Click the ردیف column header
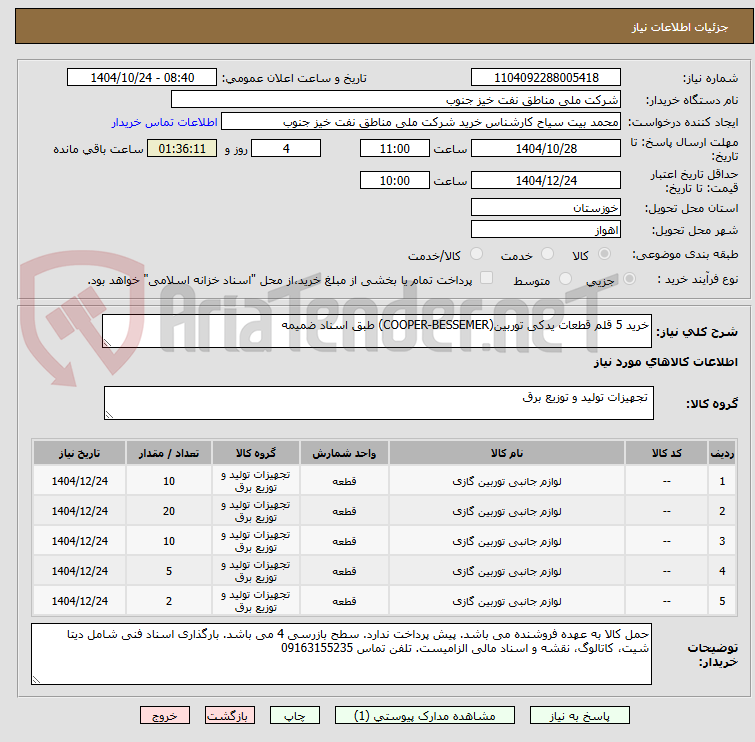This screenshot has height=742, width=755. [x=722, y=453]
